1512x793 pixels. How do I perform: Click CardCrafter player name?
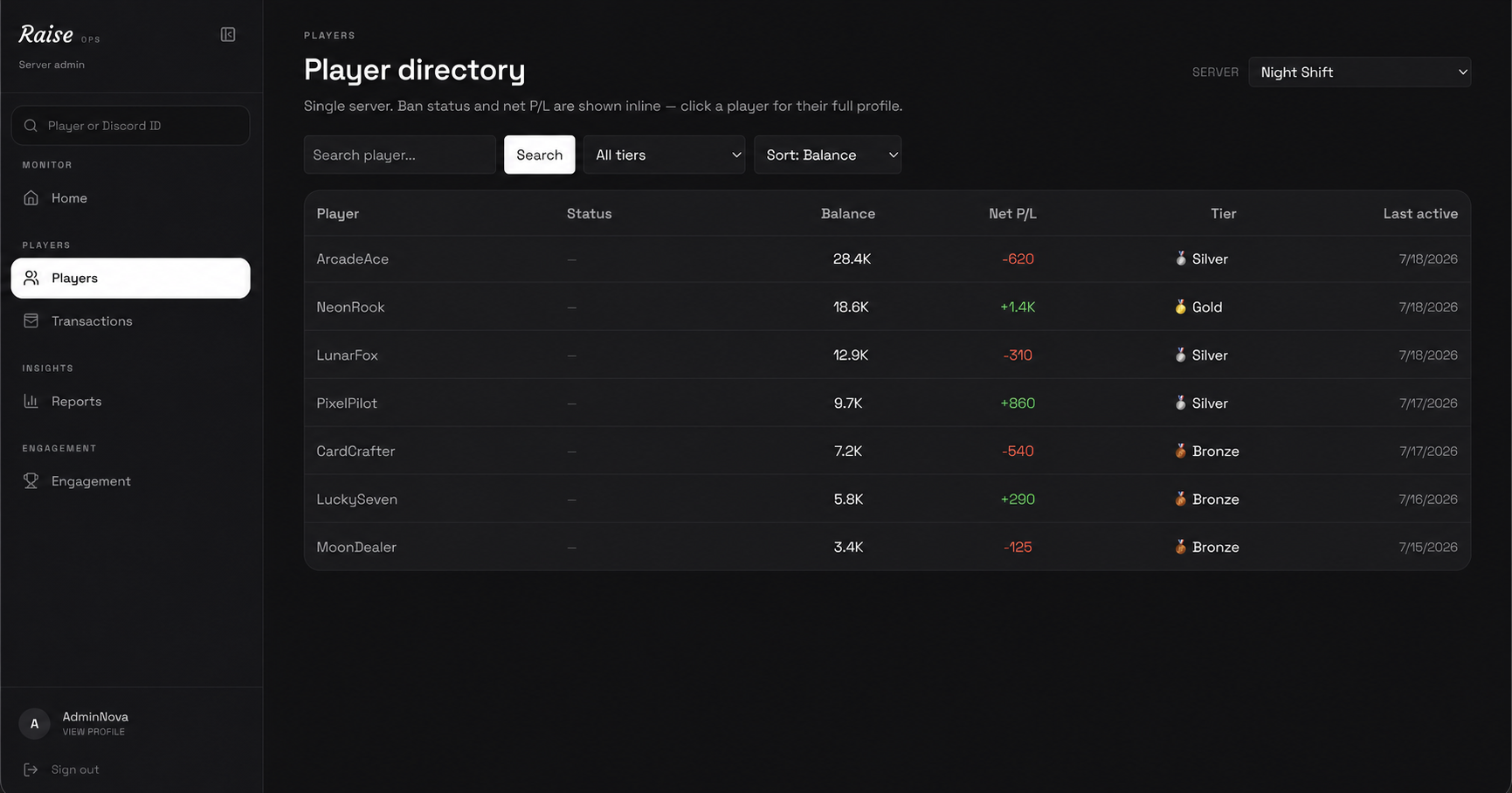[356, 451]
